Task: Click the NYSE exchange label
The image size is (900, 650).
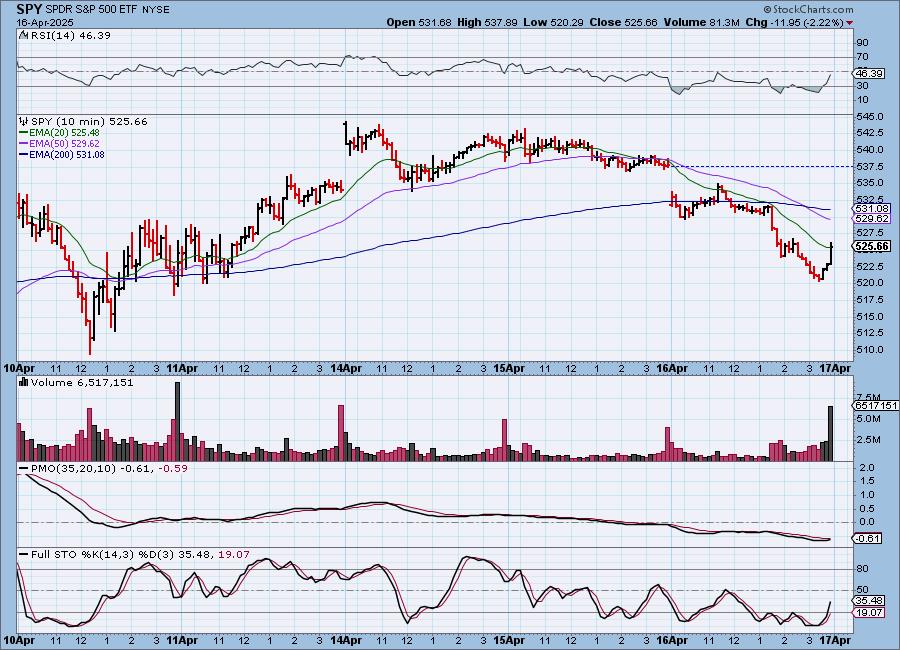Action: click(x=155, y=10)
